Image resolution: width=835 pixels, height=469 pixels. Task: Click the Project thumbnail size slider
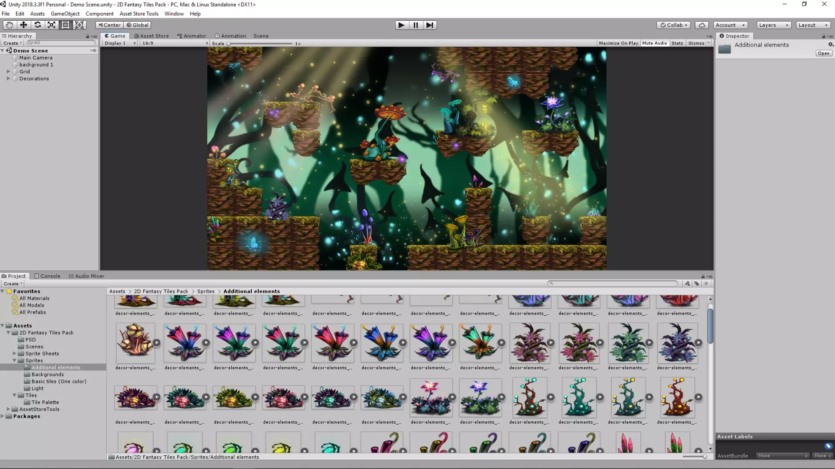(x=695, y=457)
